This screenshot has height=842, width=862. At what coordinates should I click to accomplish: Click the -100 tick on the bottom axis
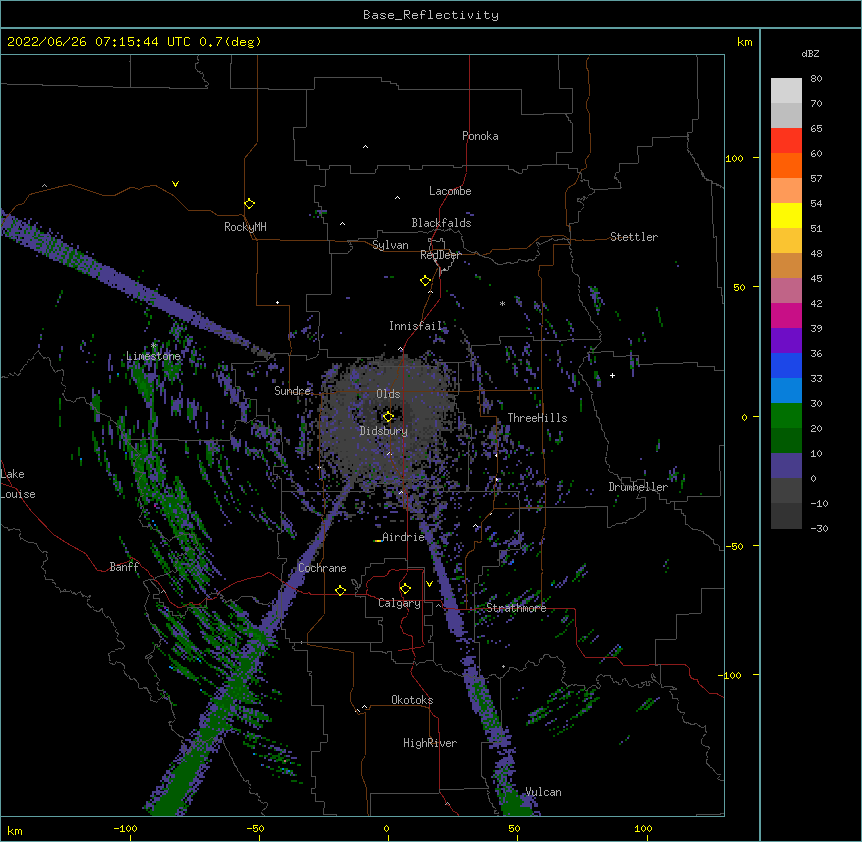[x=125, y=828]
